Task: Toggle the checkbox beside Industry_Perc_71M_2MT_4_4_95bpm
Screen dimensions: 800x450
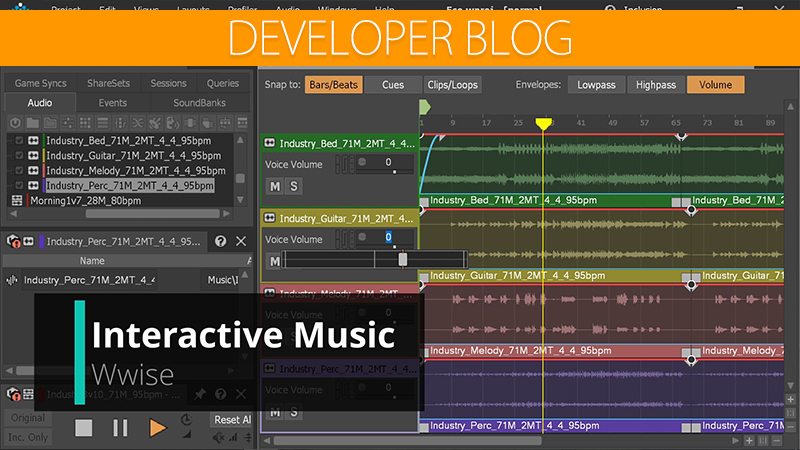Action: coord(19,185)
